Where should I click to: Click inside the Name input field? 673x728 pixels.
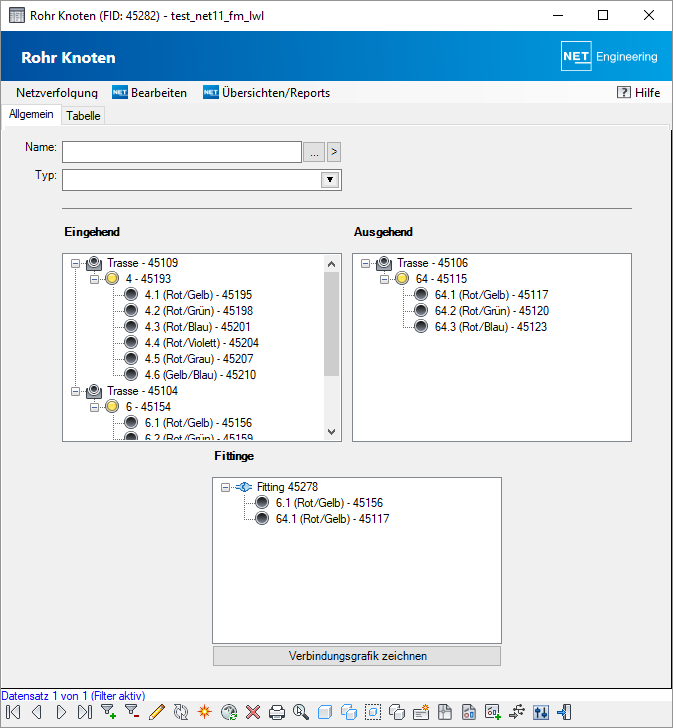[181, 152]
